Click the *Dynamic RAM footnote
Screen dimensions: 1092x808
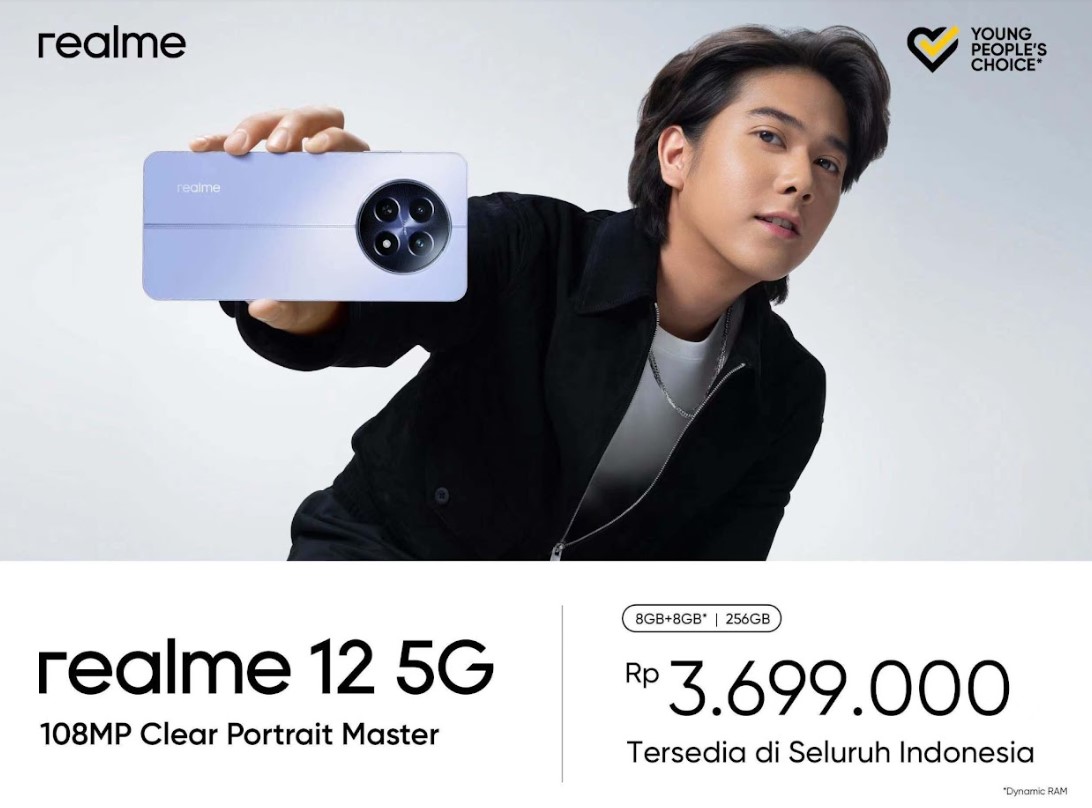click(1035, 791)
